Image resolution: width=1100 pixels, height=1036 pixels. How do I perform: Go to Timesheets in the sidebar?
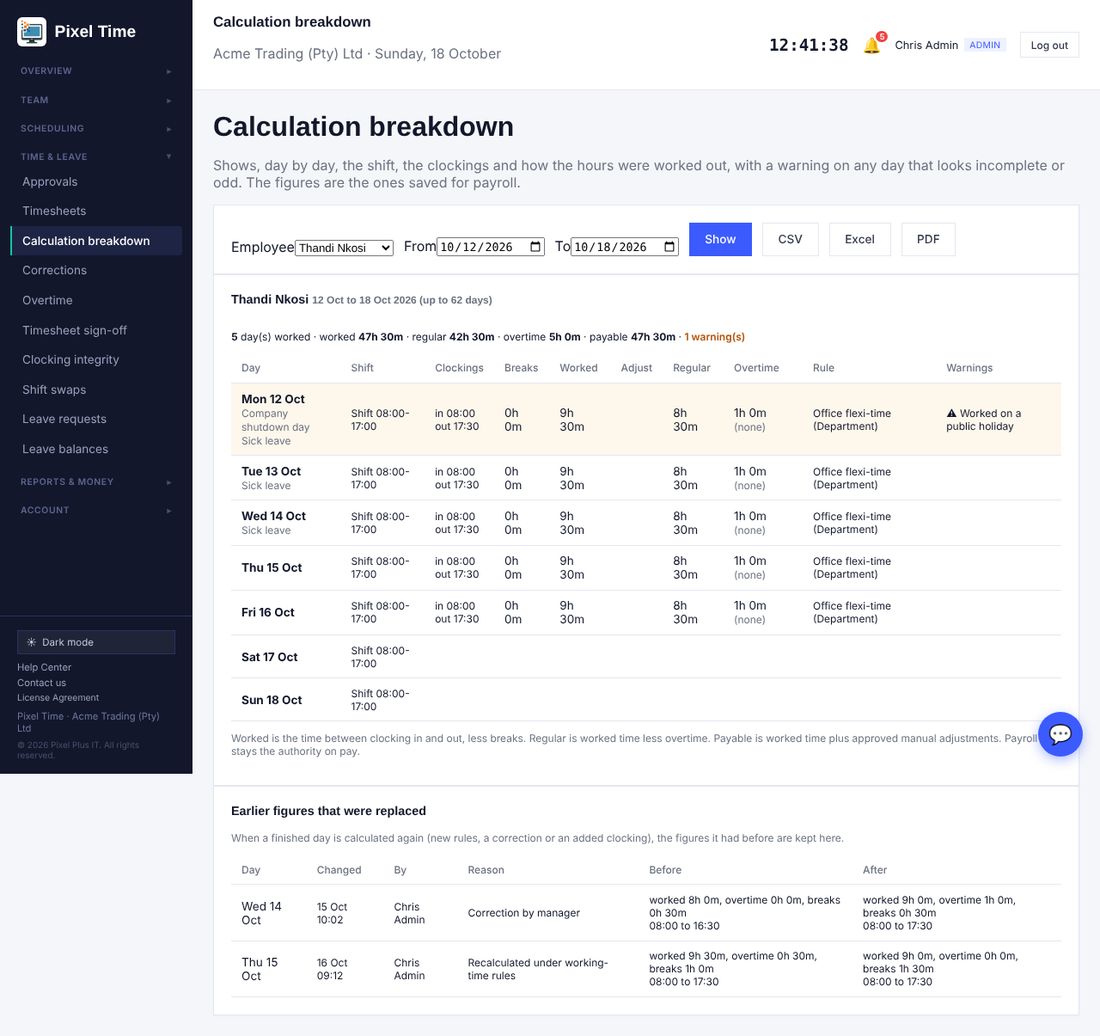pyautogui.click(x=54, y=211)
